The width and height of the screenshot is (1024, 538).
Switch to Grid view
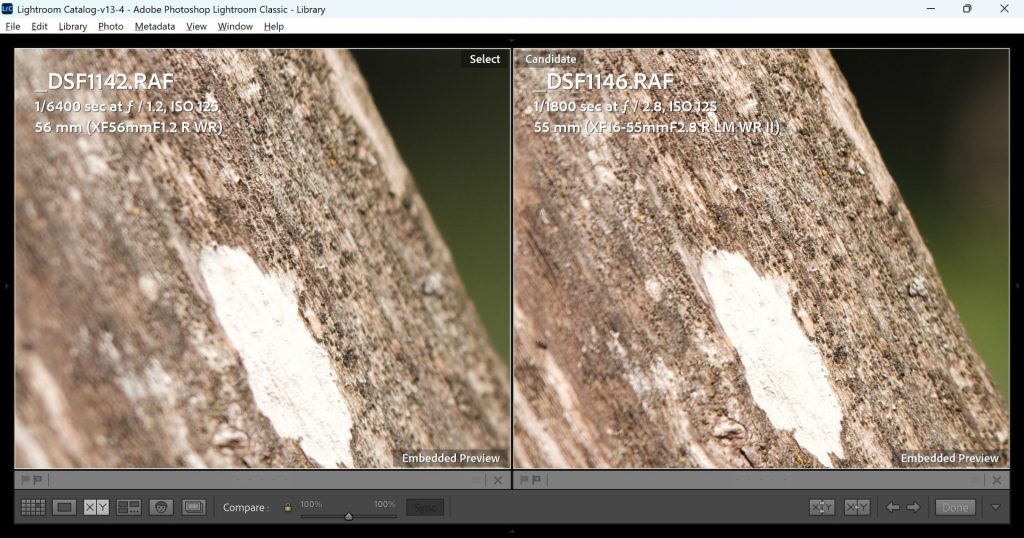click(x=33, y=507)
